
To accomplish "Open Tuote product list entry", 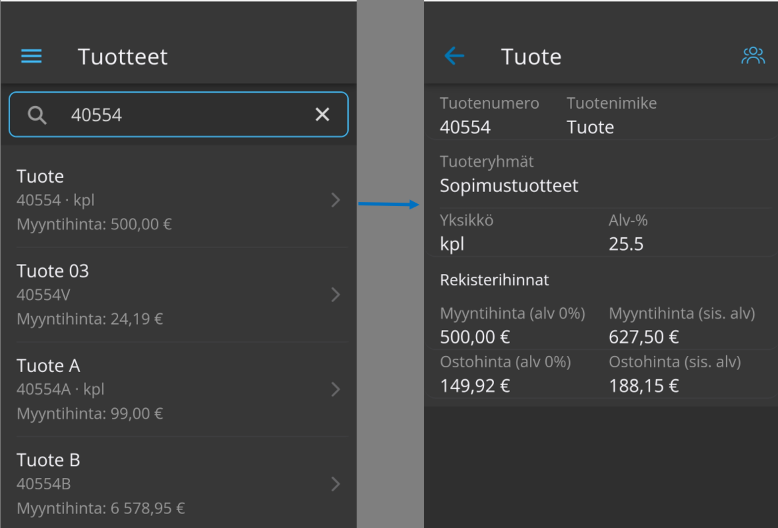I will 179,200.
